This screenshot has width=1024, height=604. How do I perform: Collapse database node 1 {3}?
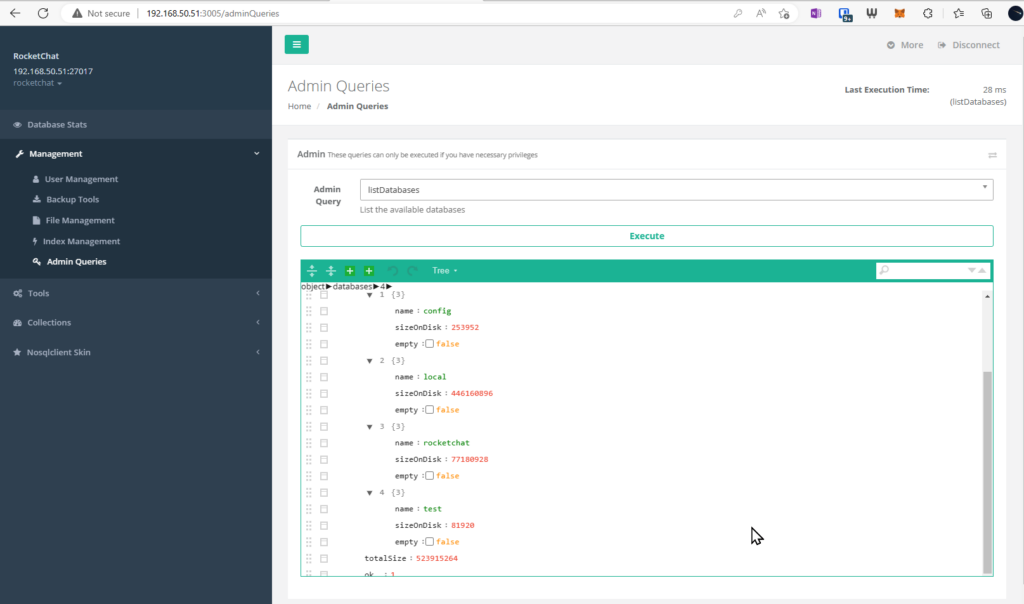click(x=370, y=294)
